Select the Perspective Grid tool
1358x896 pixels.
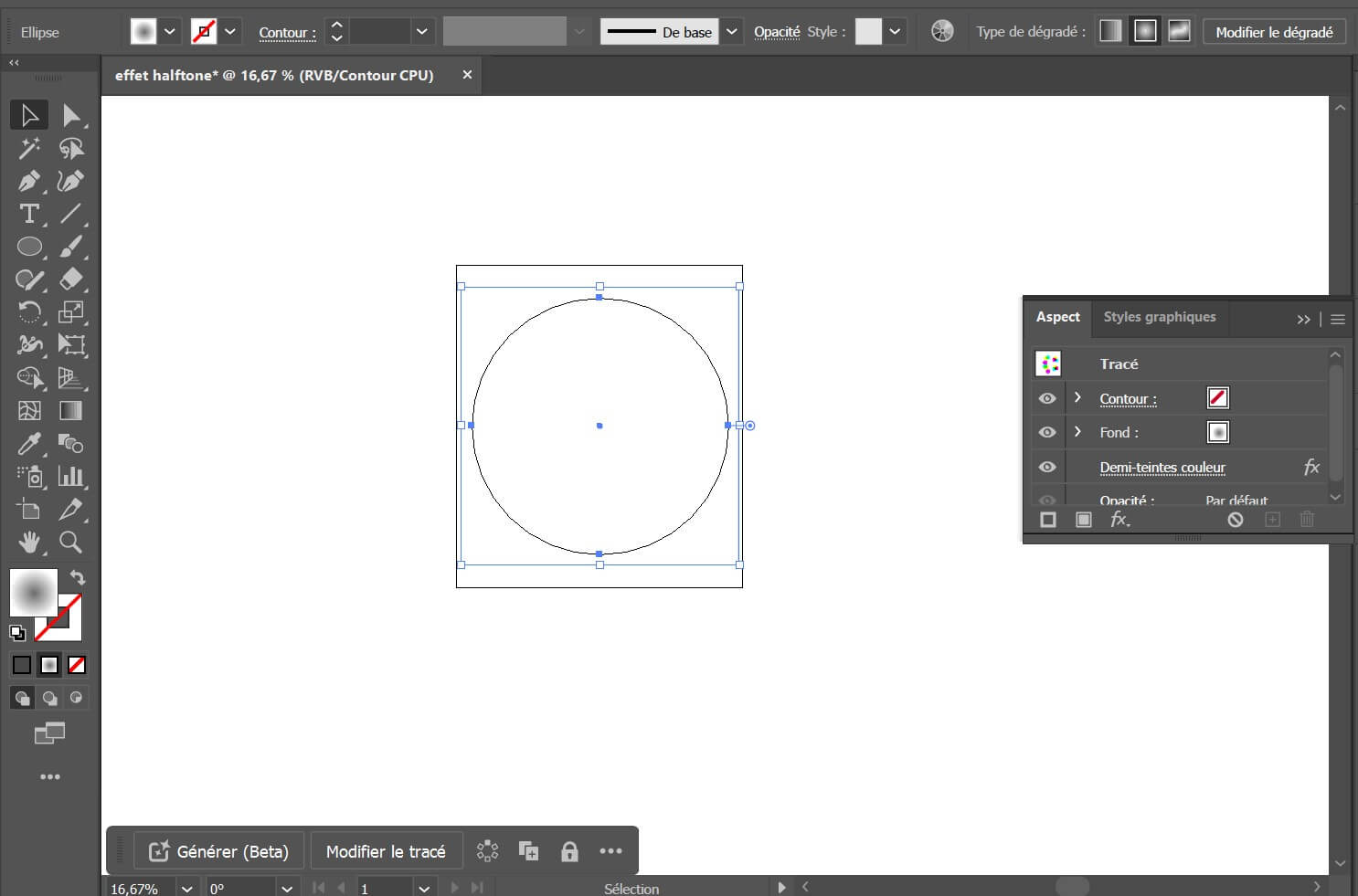71,378
